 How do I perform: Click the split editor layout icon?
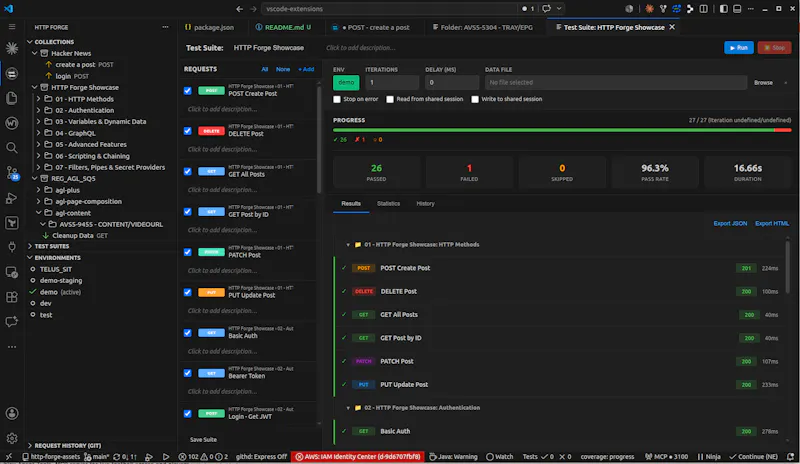[704, 9]
